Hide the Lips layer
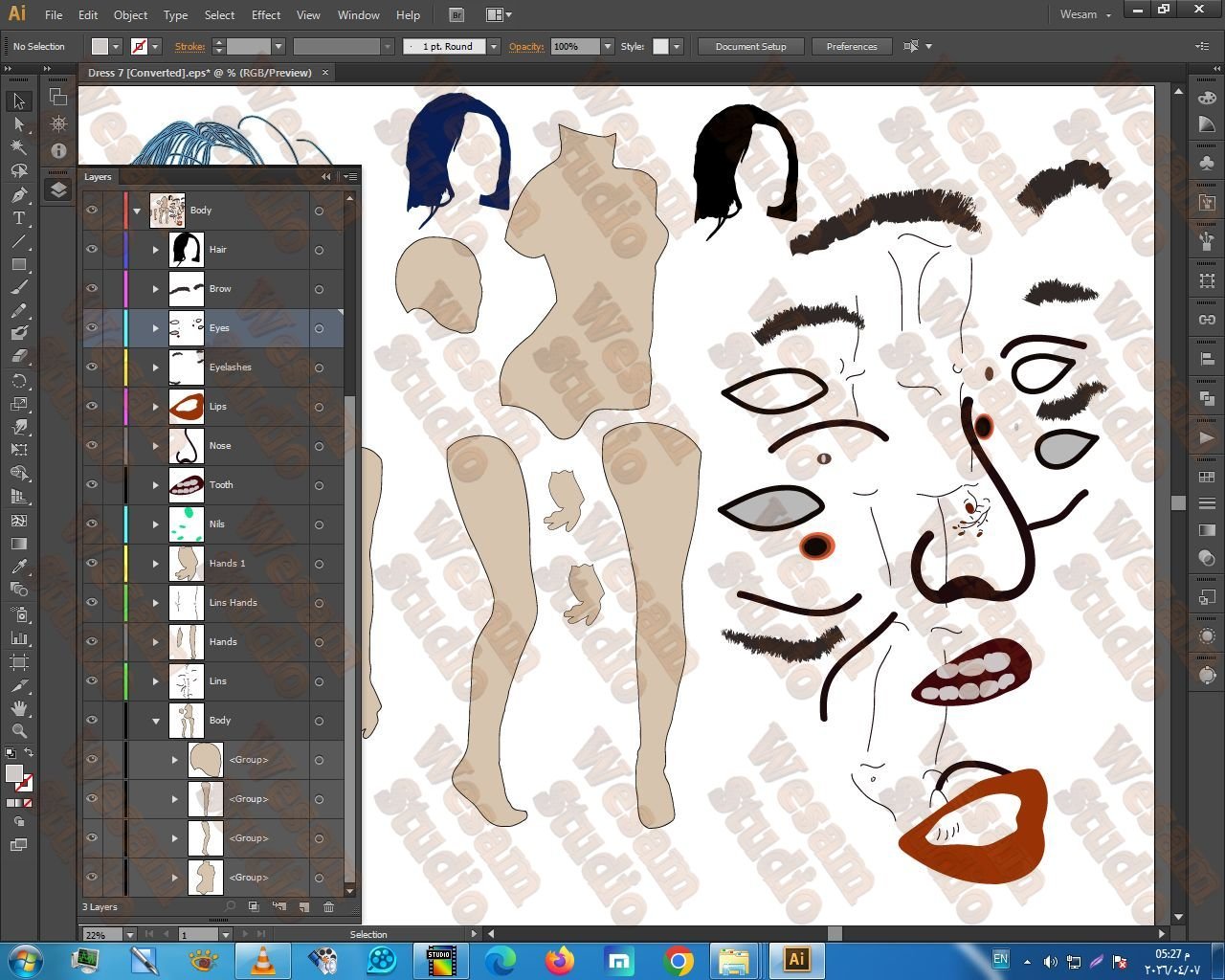 pyautogui.click(x=92, y=407)
